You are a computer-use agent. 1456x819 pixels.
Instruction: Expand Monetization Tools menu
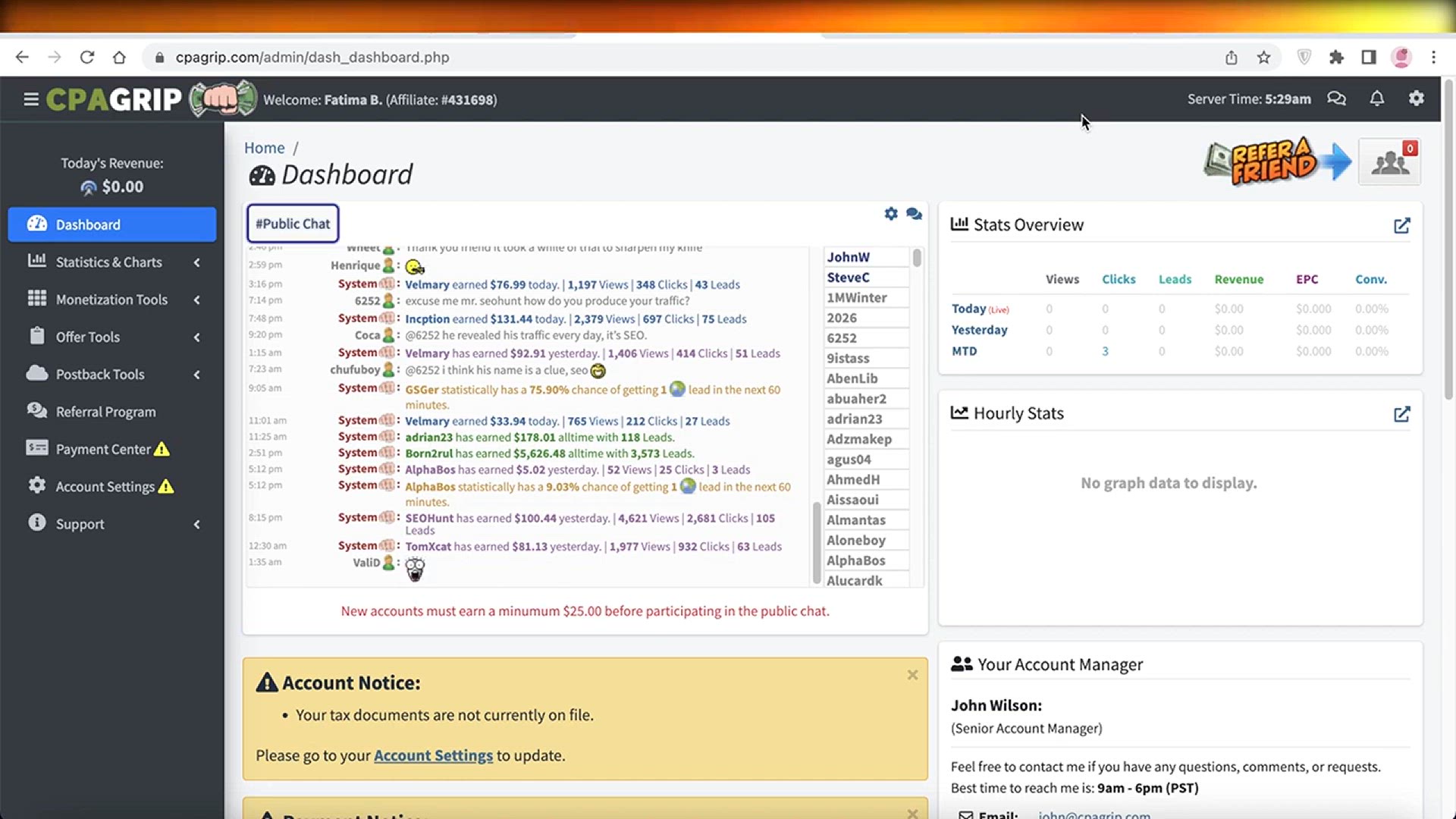pos(112,300)
